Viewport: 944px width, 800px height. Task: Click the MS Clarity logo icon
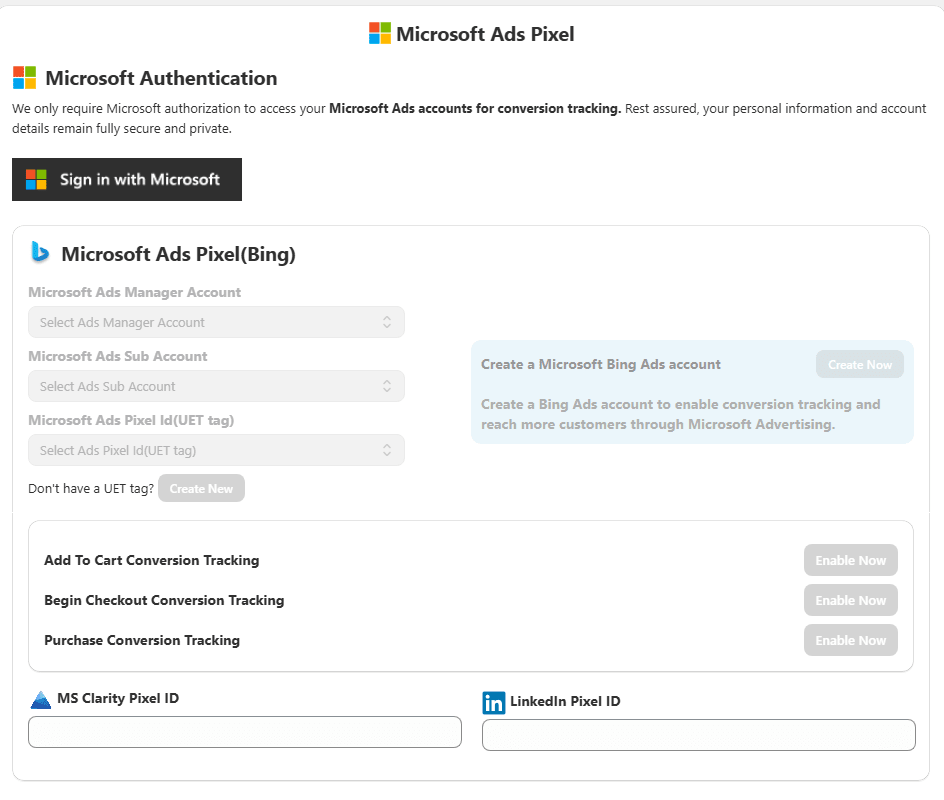pos(41,699)
